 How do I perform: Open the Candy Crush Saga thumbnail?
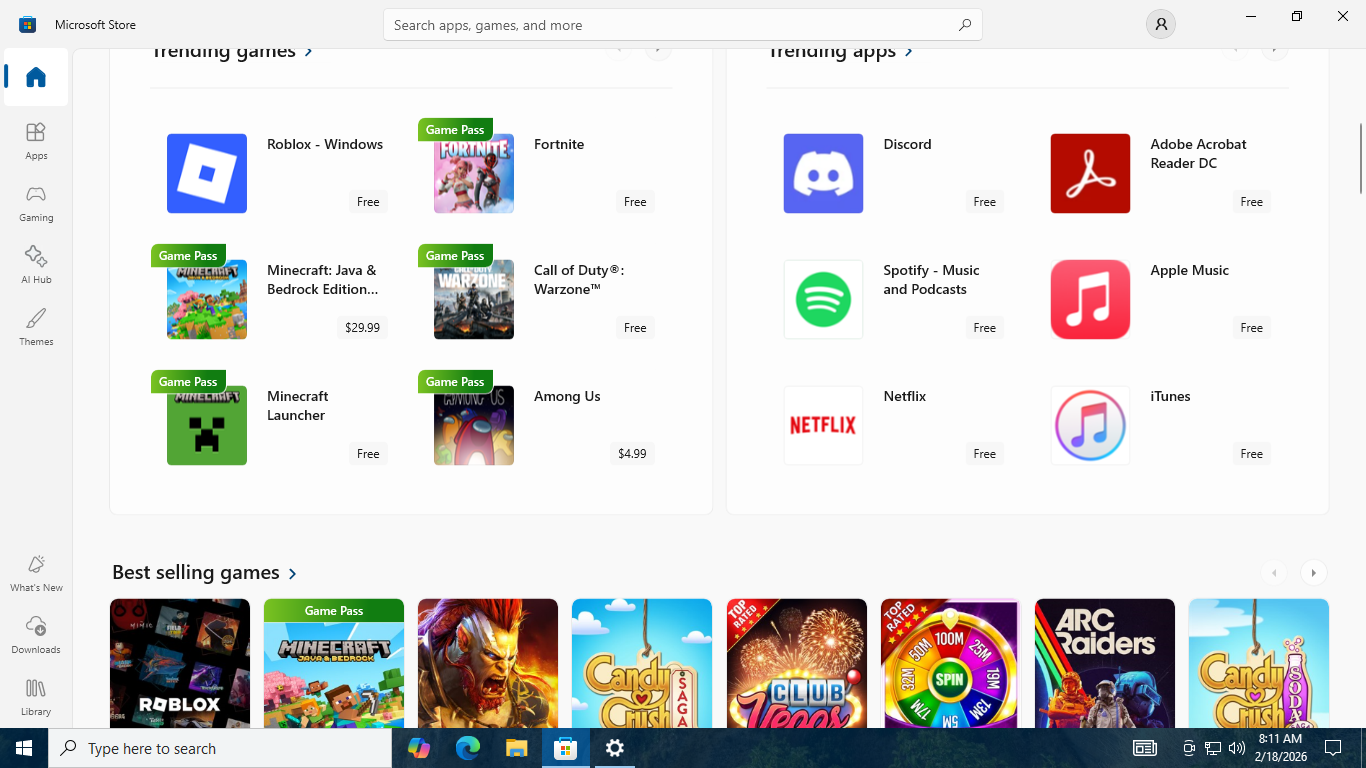pyautogui.click(x=642, y=663)
